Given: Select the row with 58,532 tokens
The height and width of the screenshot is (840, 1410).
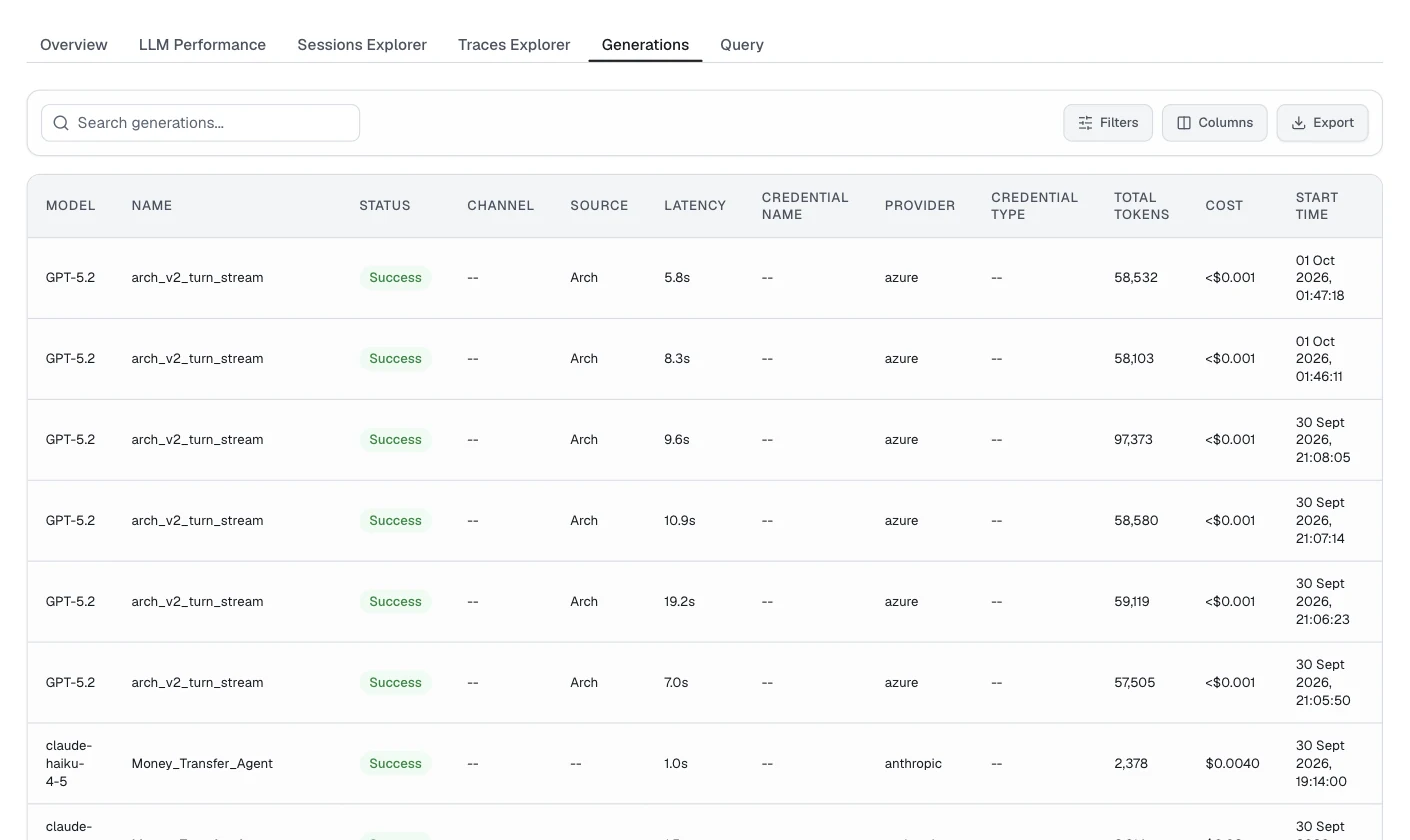Looking at the screenshot, I should click(705, 278).
